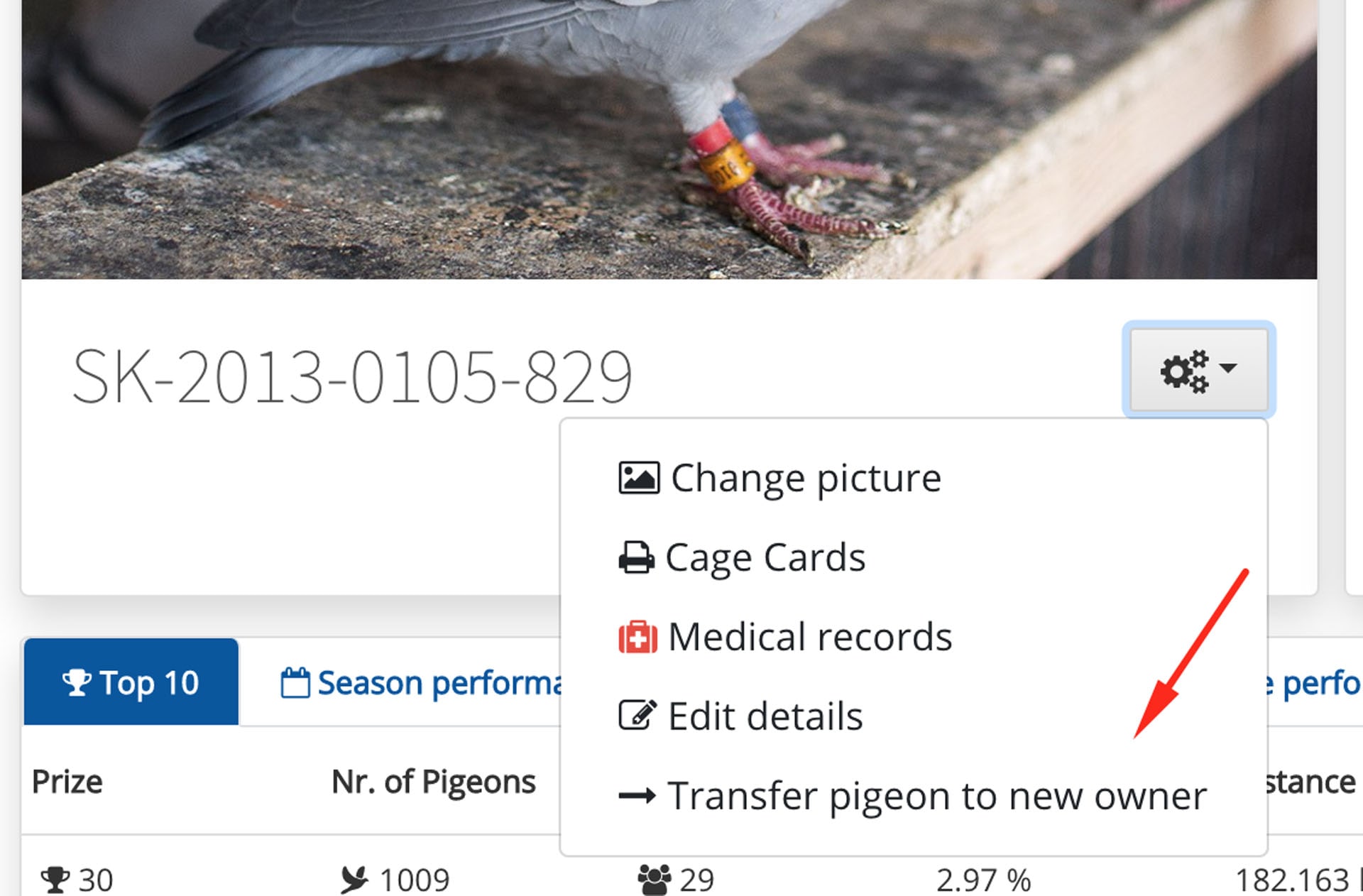The height and width of the screenshot is (896, 1363).
Task: Click the right arrow transfer icon
Action: coord(637,796)
